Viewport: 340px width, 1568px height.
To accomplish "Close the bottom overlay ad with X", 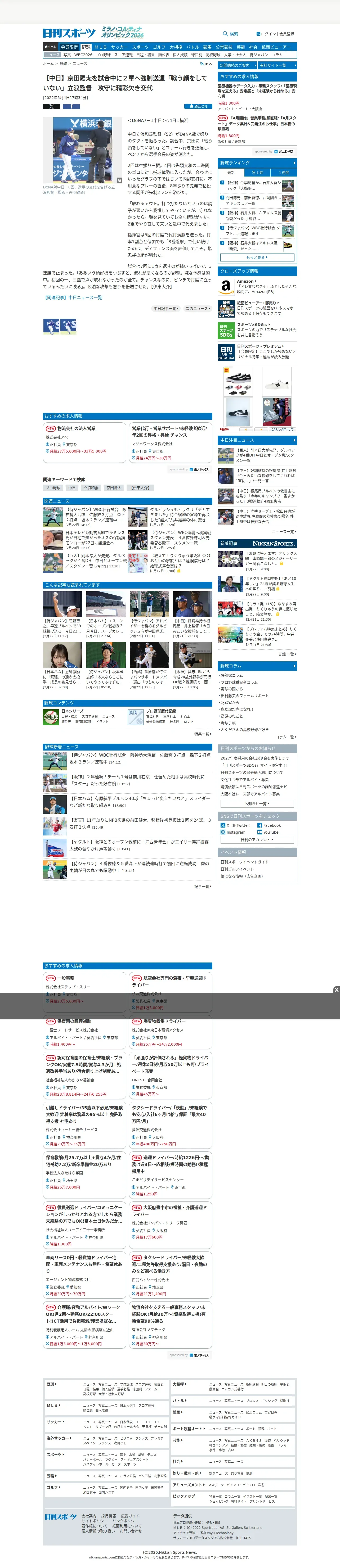I will (x=336, y=990).
